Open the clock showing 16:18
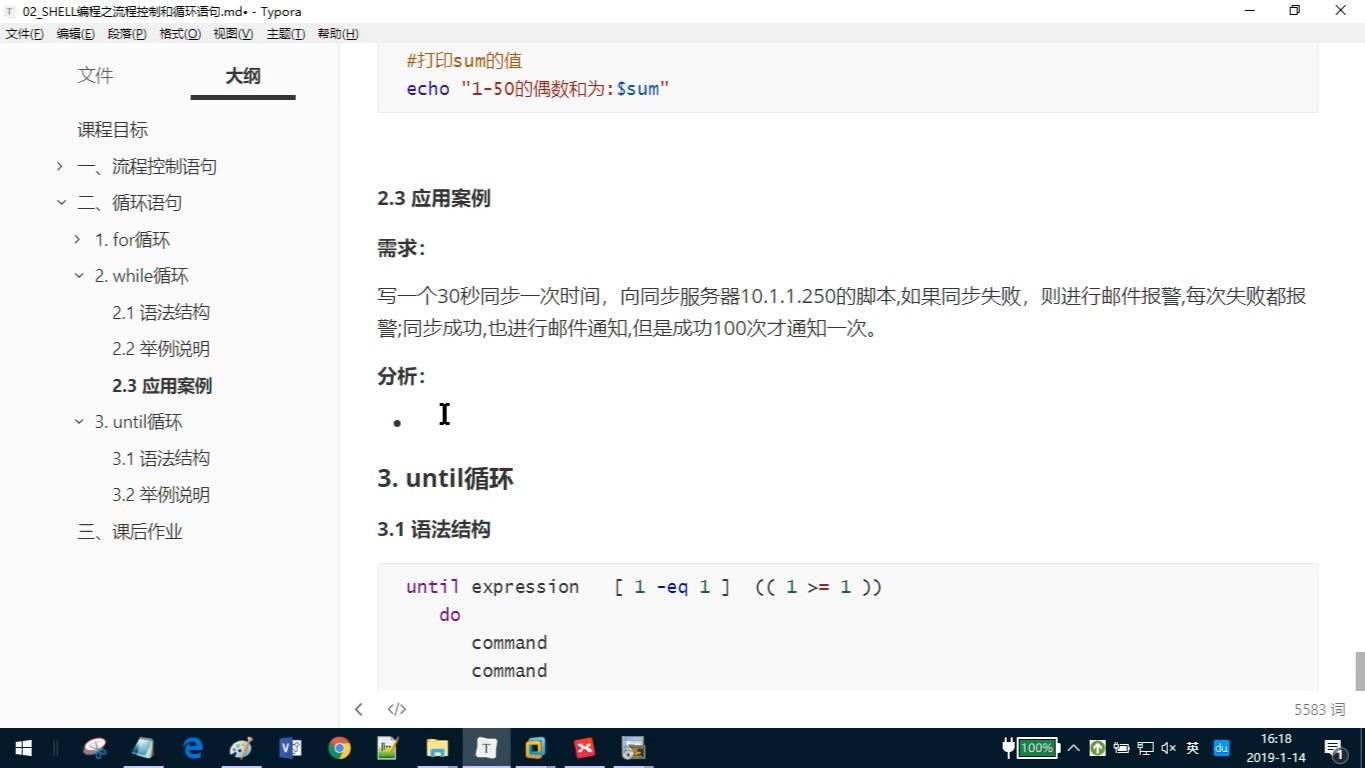 (1277, 748)
